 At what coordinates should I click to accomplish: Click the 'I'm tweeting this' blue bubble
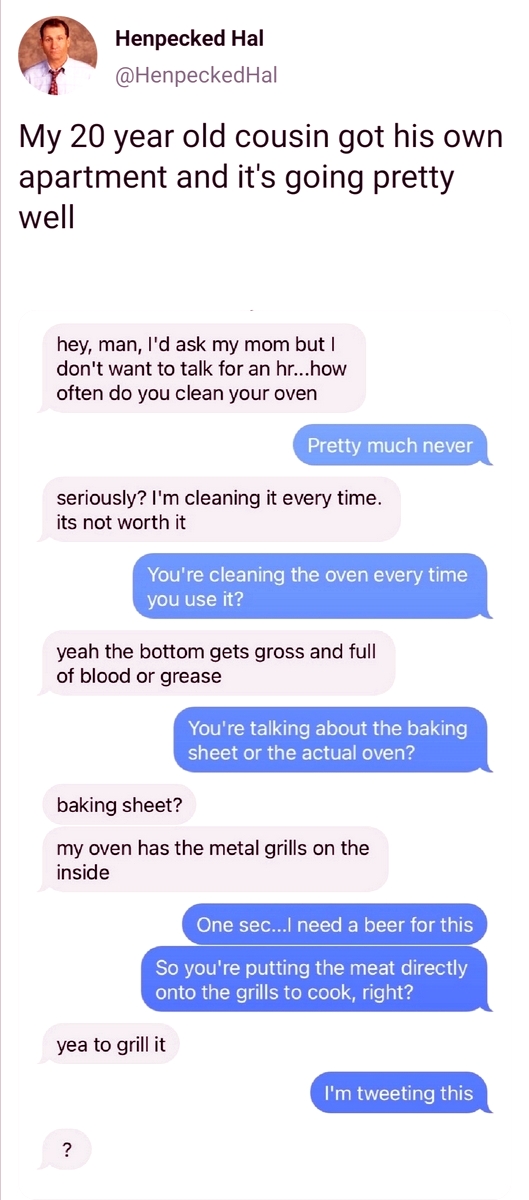pos(400,1093)
